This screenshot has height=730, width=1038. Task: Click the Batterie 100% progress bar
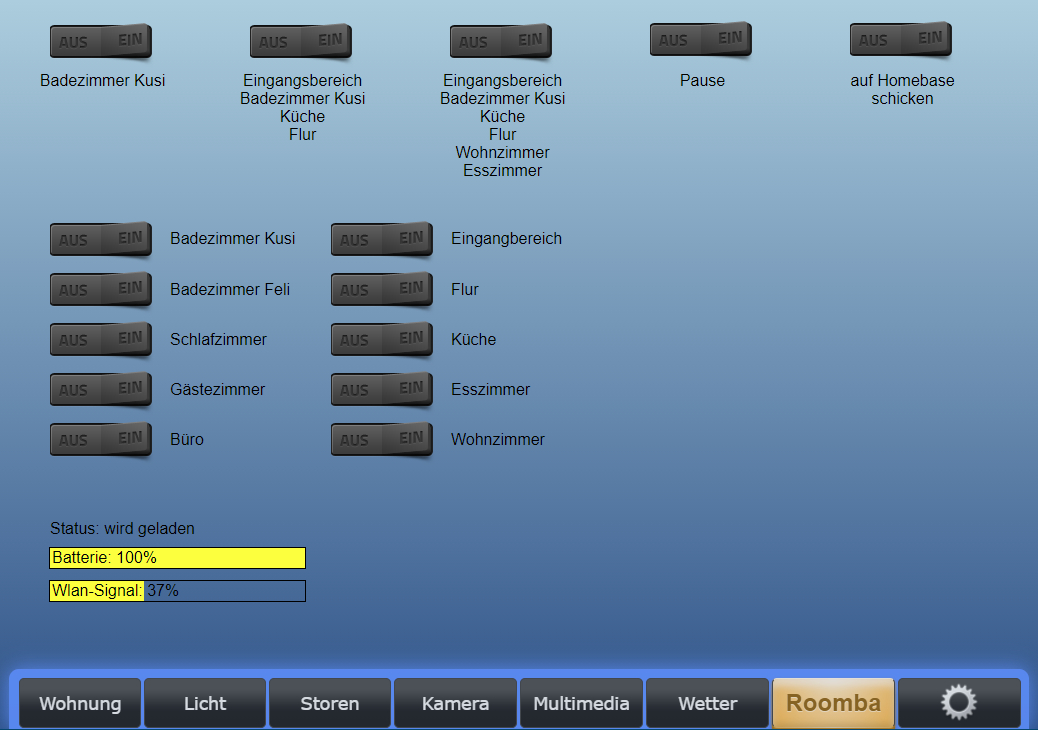point(177,558)
